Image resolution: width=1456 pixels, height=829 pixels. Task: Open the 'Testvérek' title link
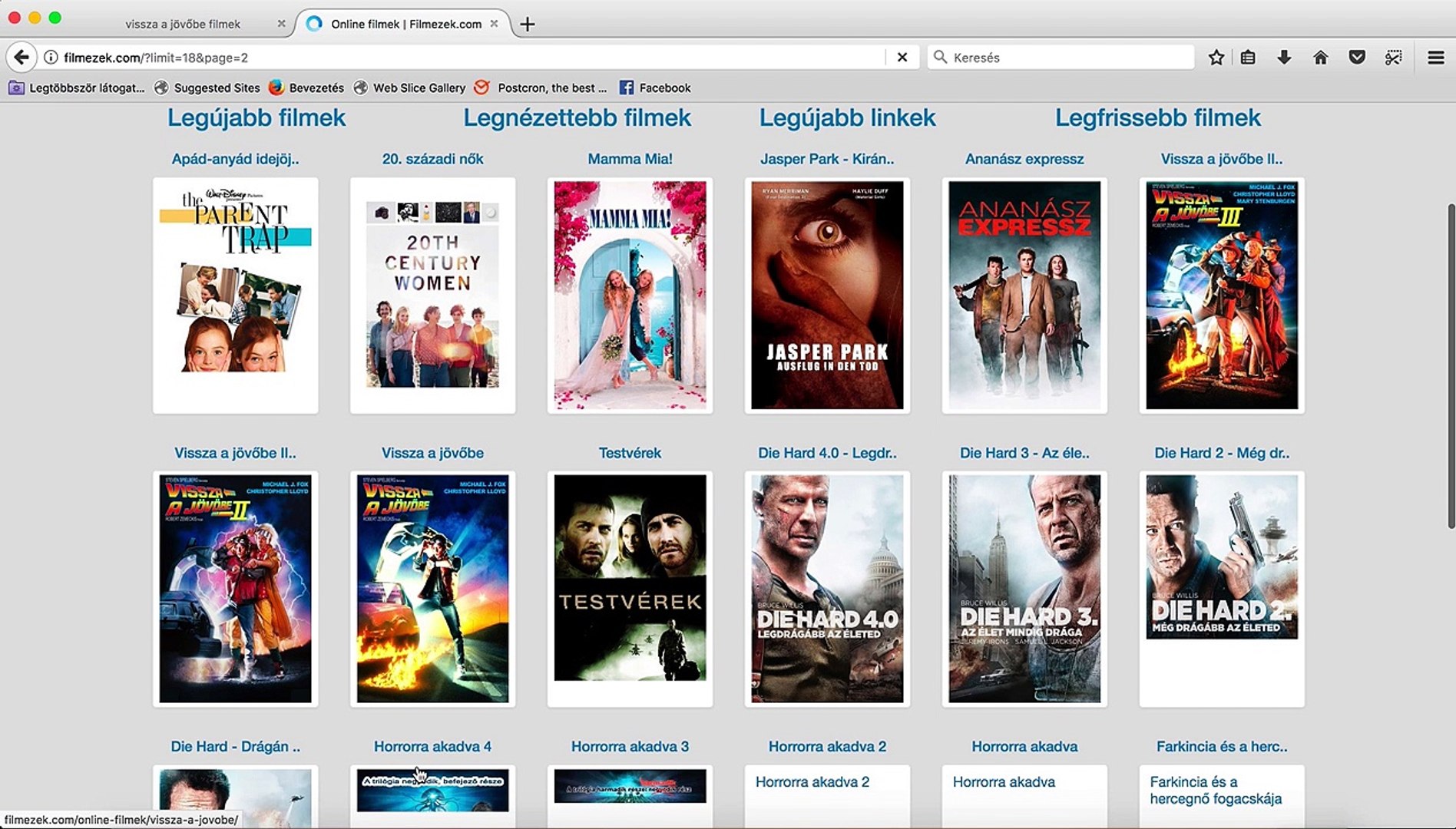[630, 453]
